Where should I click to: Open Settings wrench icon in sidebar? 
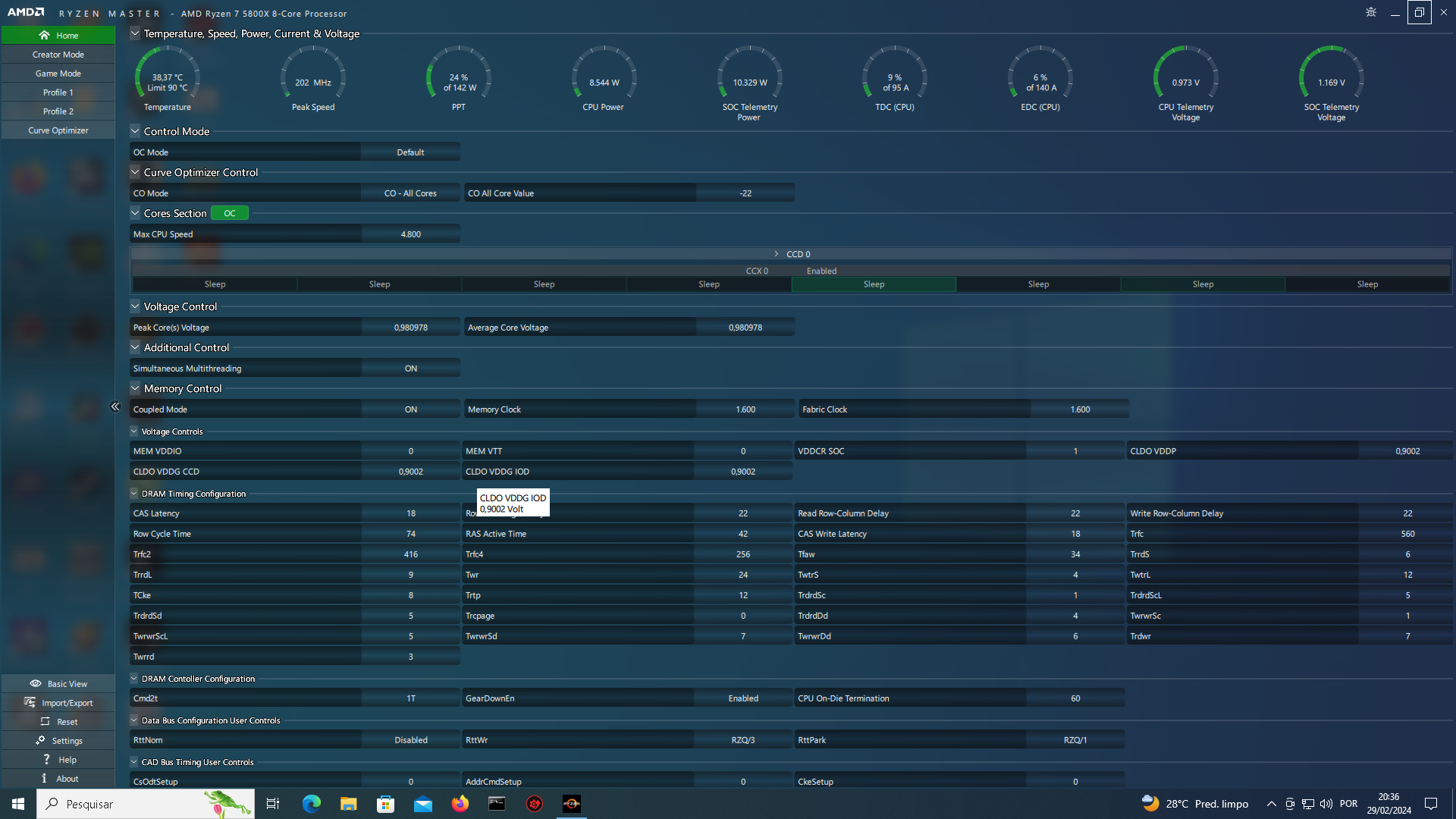(x=40, y=740)
